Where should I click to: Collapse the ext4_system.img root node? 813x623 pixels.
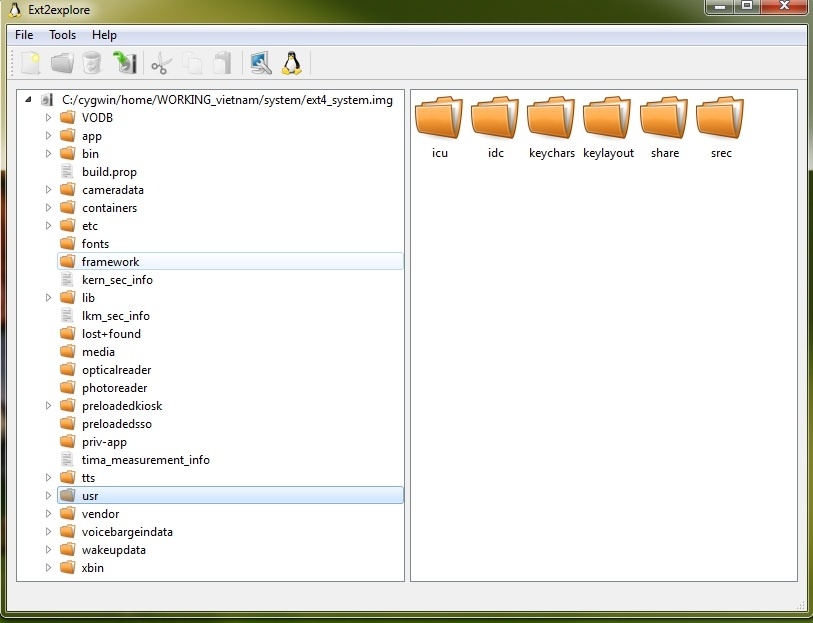[x=28, y=100]
